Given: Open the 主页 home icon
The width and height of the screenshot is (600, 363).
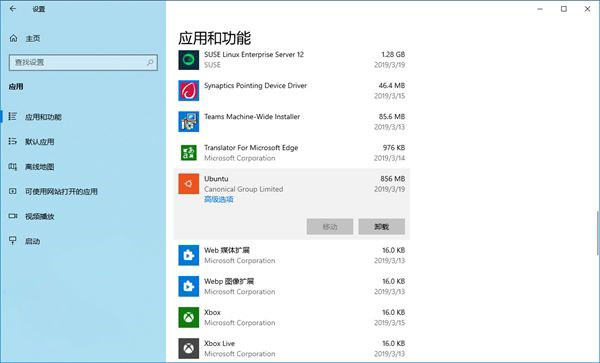Looking at the screenshot, I should click(x=13, y=38).
